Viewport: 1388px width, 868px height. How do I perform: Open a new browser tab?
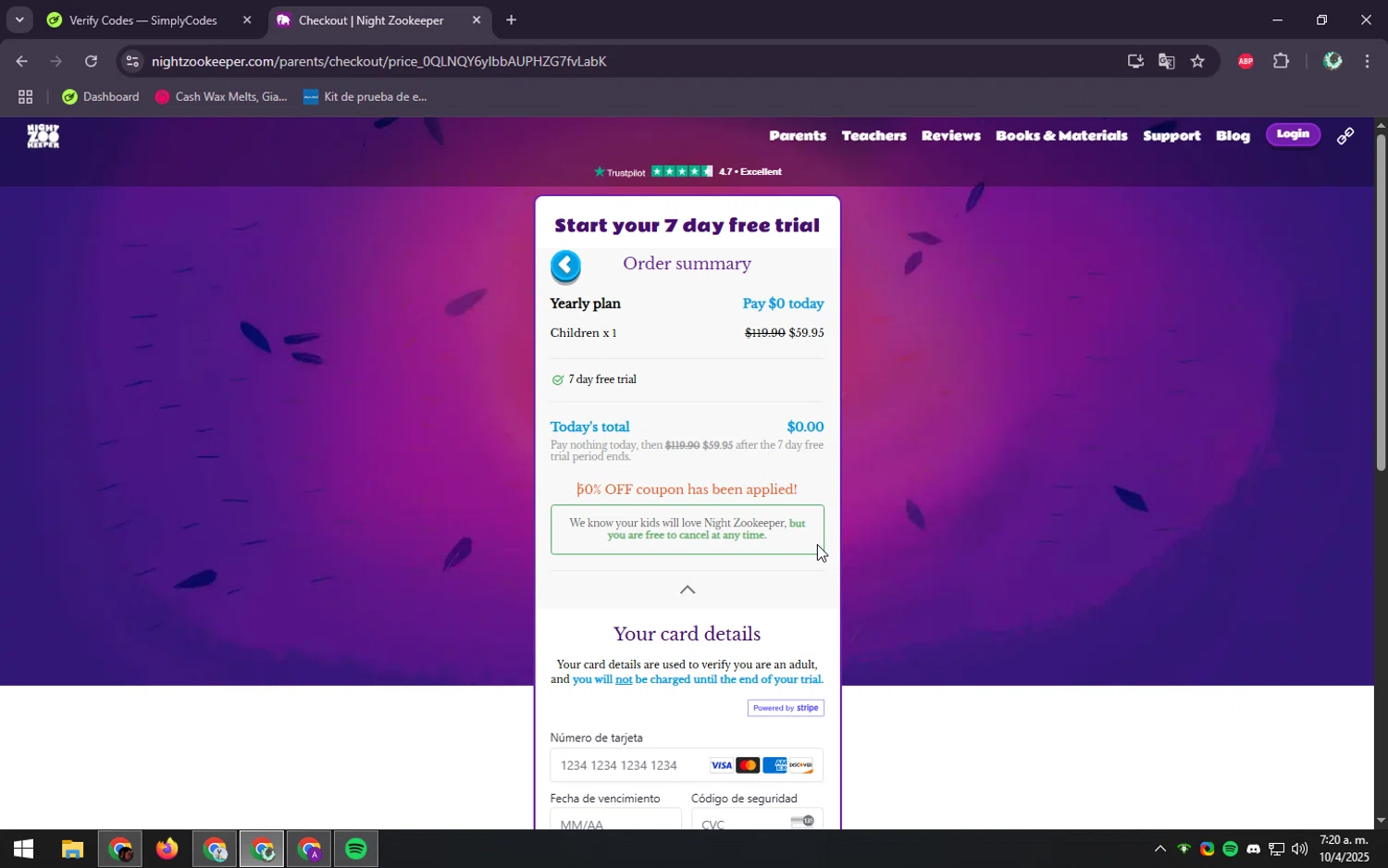[x=511, y=20]
